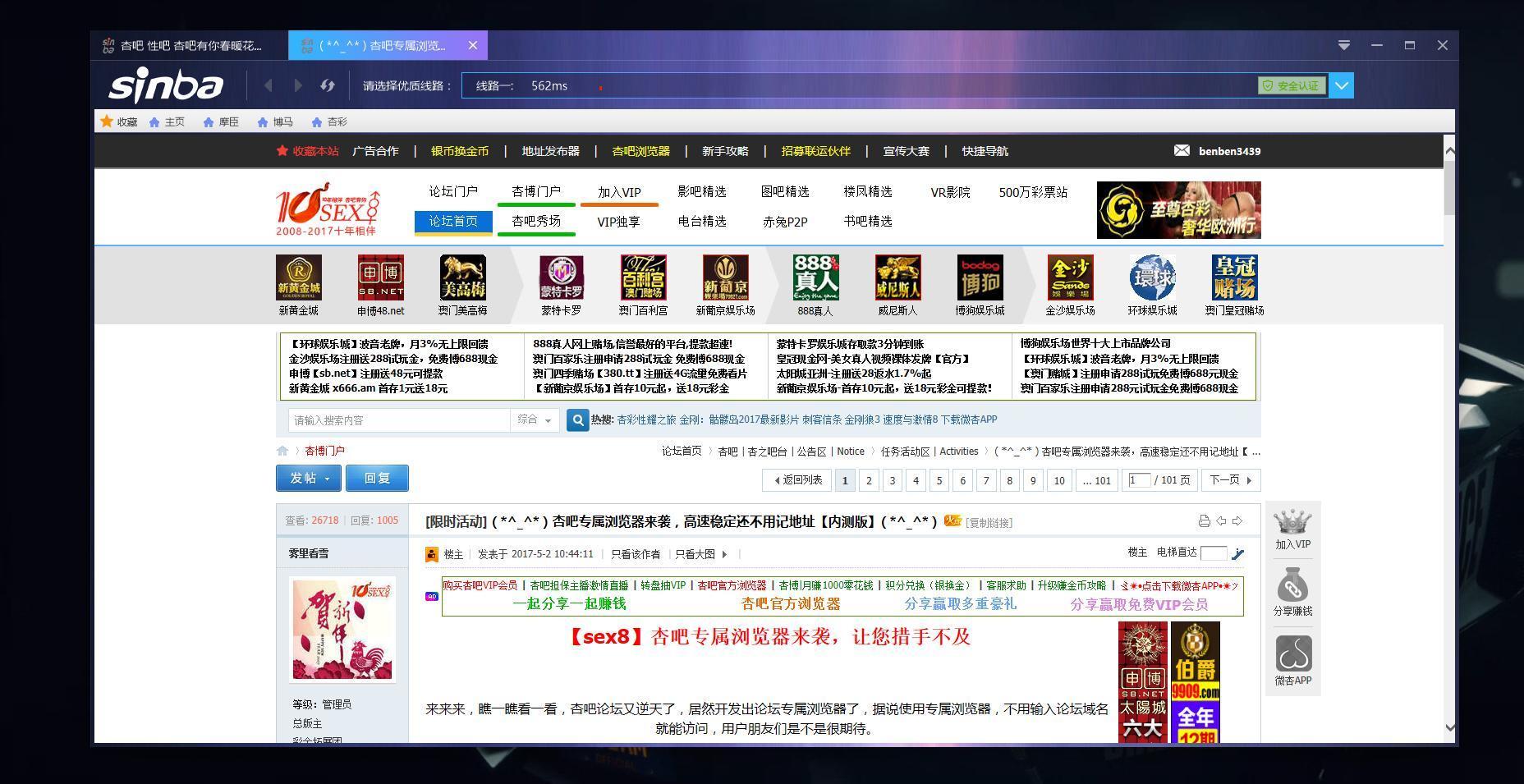Screen dimensions: 1524x784
Task: Open the 发帖 dropdown button
Action: point(309,478)
